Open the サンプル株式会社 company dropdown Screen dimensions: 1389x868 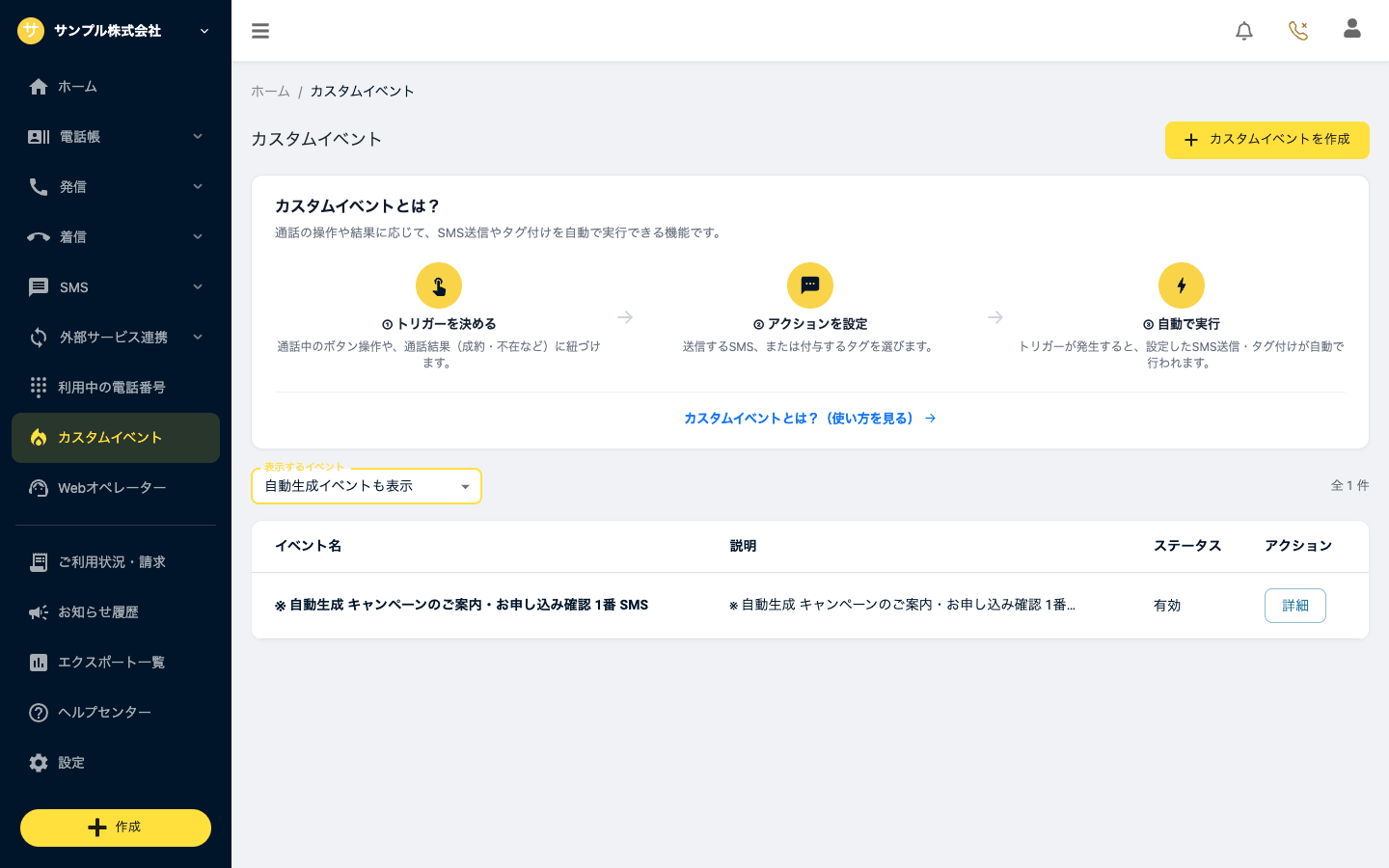[x=114, y=31]
